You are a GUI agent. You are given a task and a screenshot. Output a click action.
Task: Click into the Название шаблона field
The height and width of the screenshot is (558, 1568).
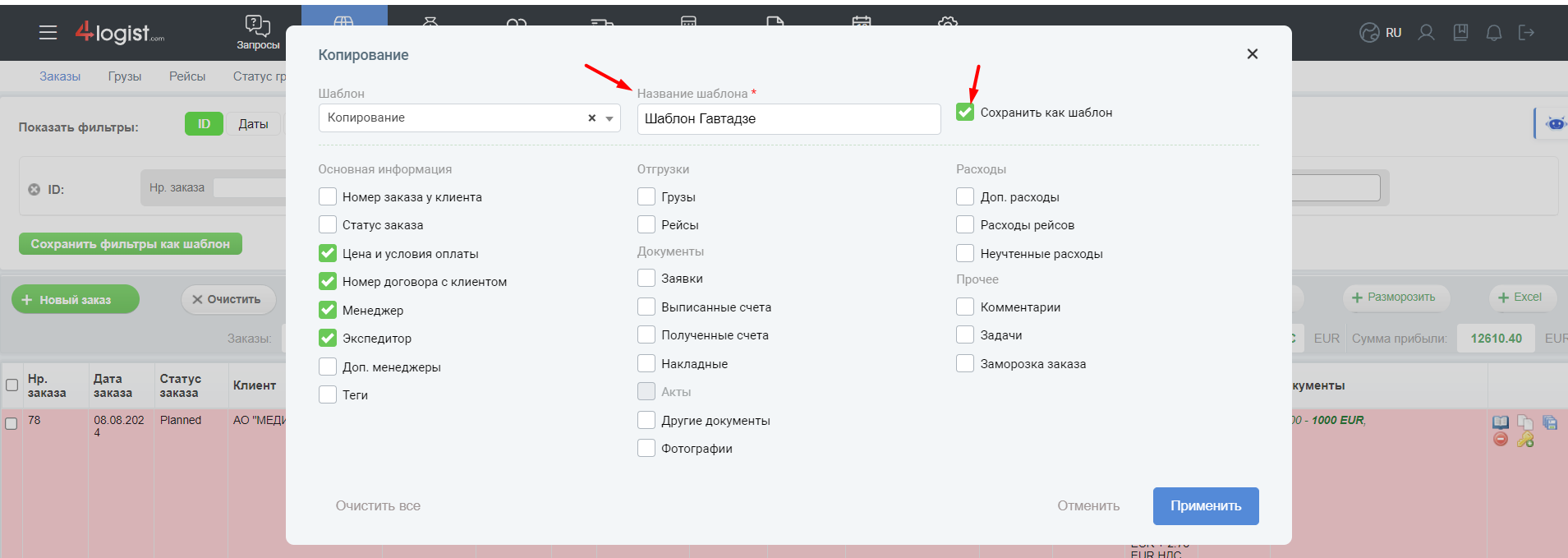(x=789, y=119)
